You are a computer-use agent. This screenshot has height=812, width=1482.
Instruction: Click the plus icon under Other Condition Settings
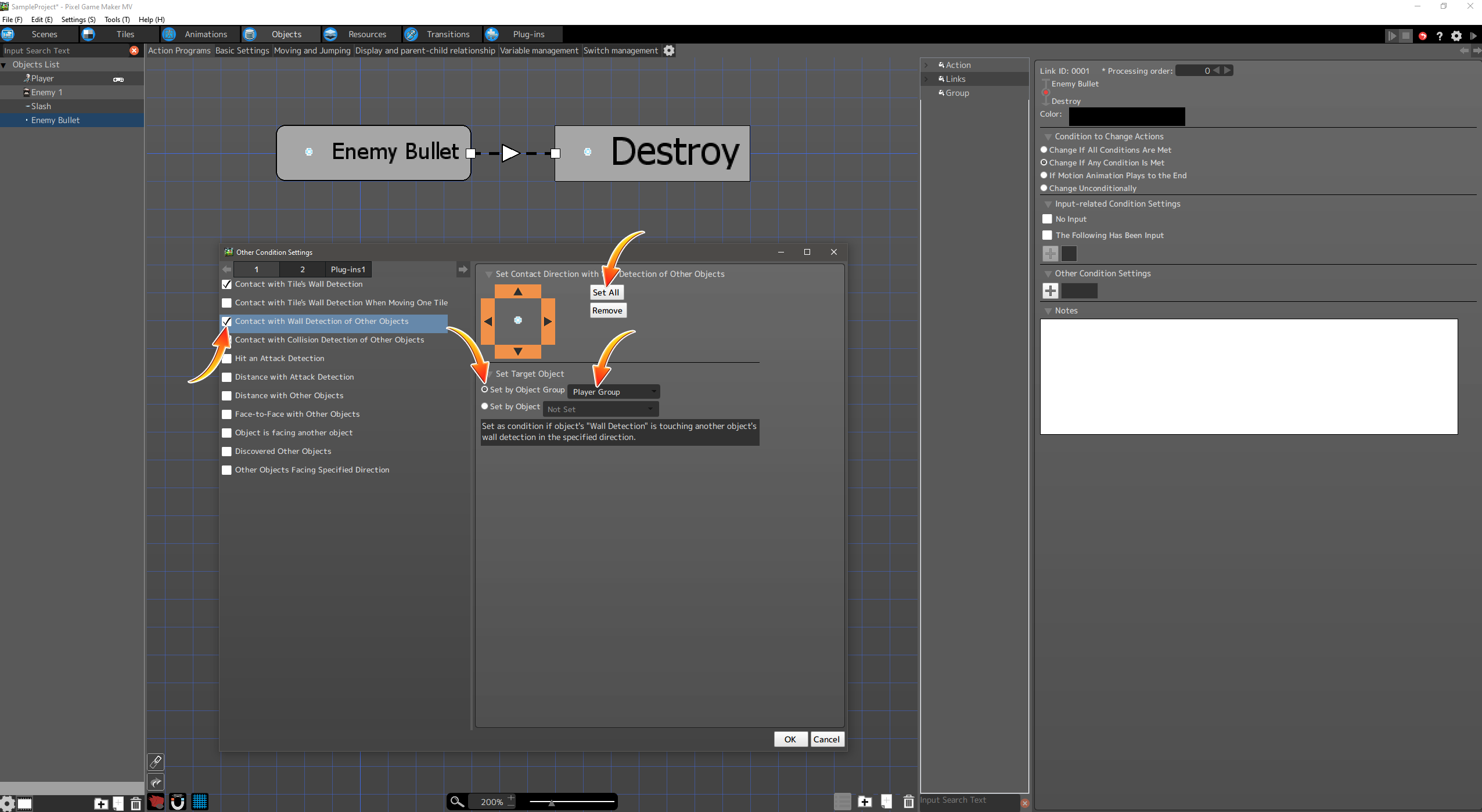[1050, 291]
